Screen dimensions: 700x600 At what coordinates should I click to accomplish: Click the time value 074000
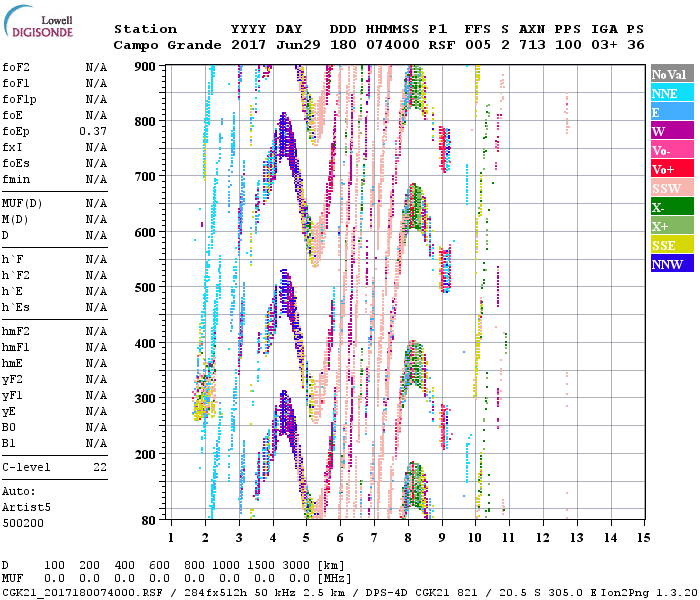click(393, 45)
